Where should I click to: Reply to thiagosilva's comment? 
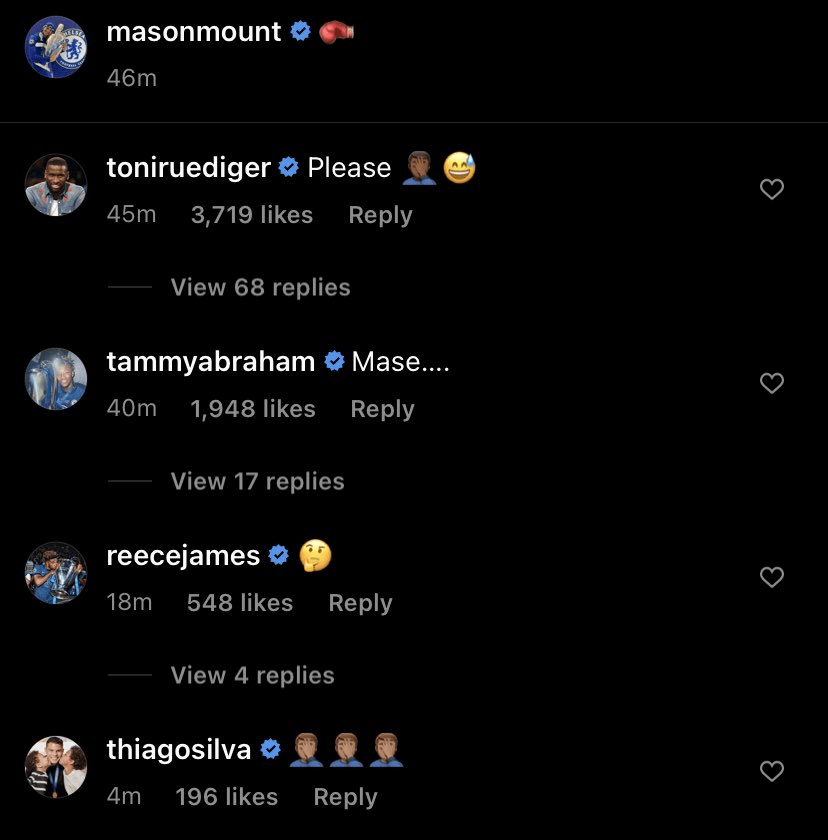click(x=345, y=797)
